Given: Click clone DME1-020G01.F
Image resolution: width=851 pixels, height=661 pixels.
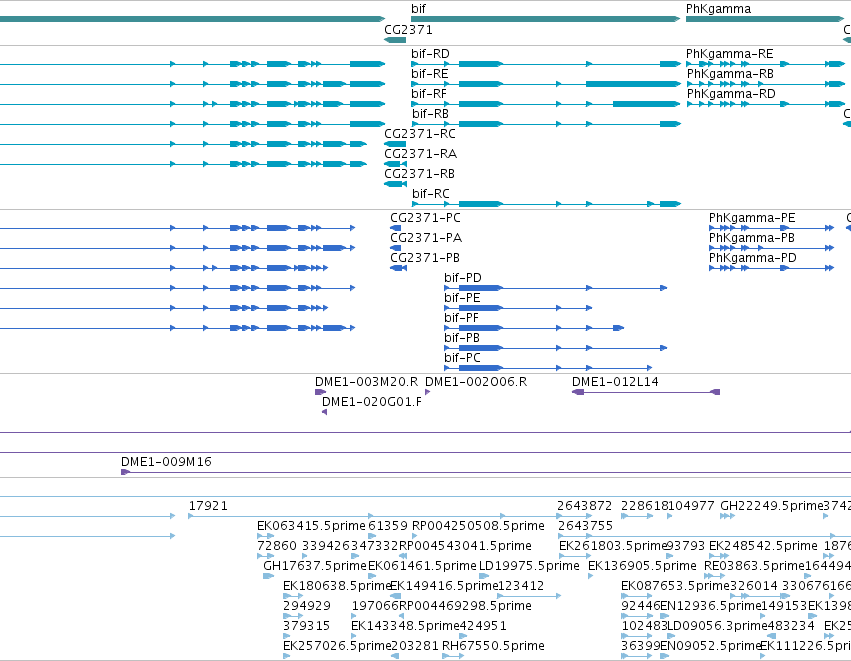Looking at the screenshot, I should point(371,402).
